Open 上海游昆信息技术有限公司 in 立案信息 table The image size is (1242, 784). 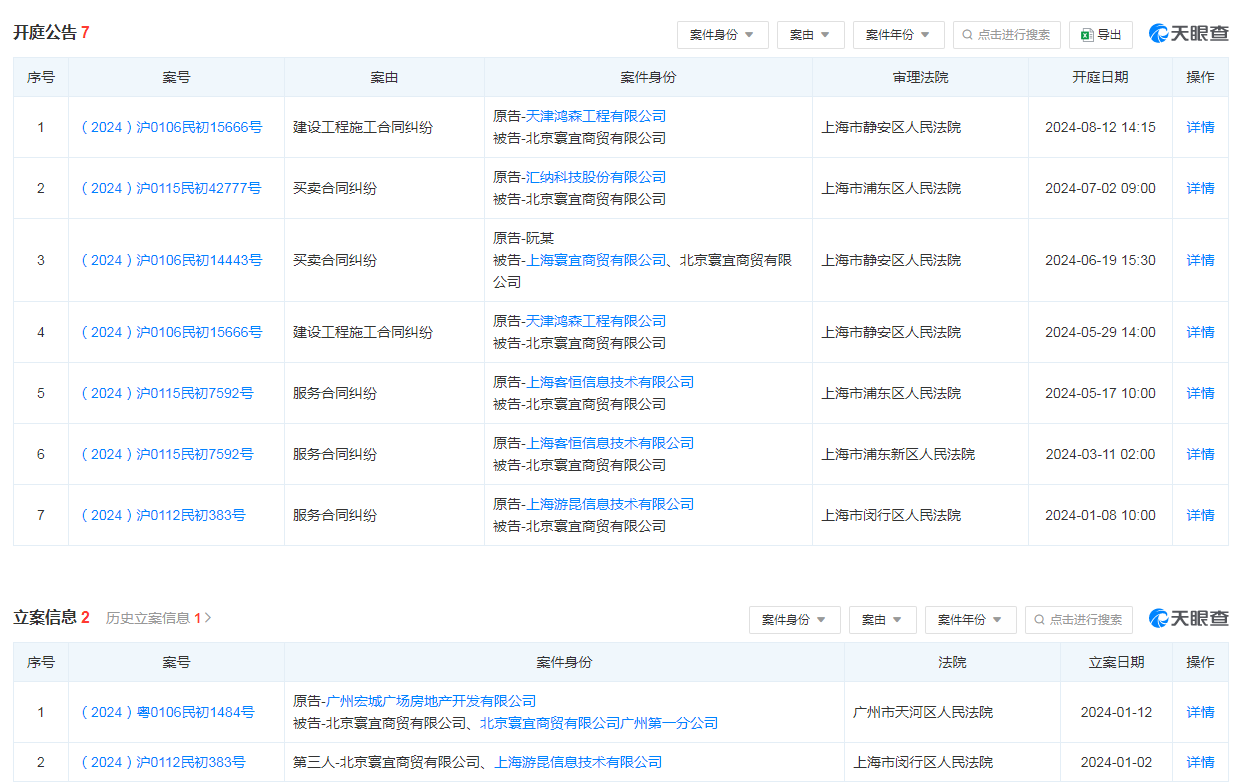tap(579, 762)
